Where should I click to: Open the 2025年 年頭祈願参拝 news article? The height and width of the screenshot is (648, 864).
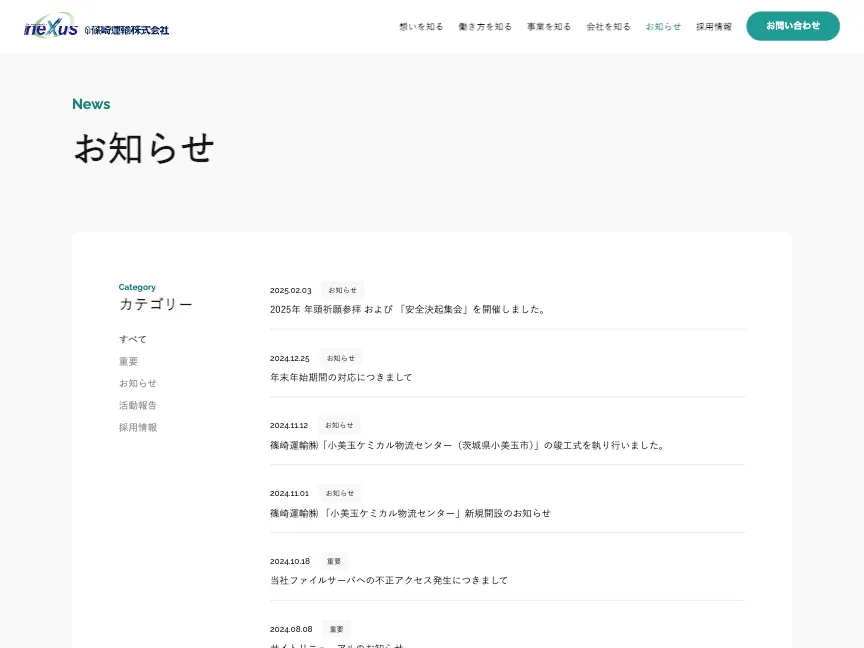(408, 309)
